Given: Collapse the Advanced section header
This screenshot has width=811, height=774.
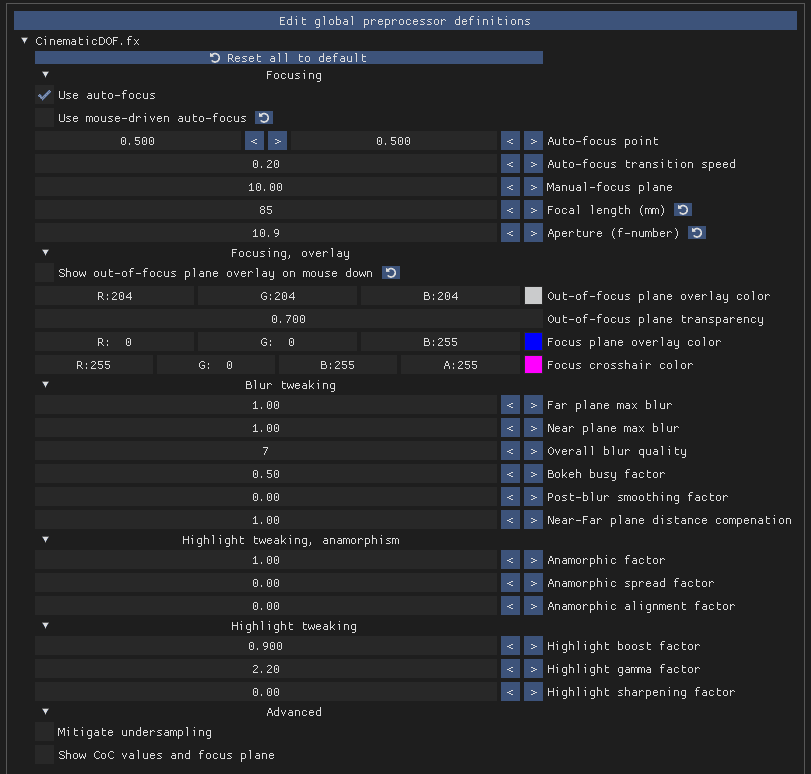Looking at the screenshot, I should point(45,712).
